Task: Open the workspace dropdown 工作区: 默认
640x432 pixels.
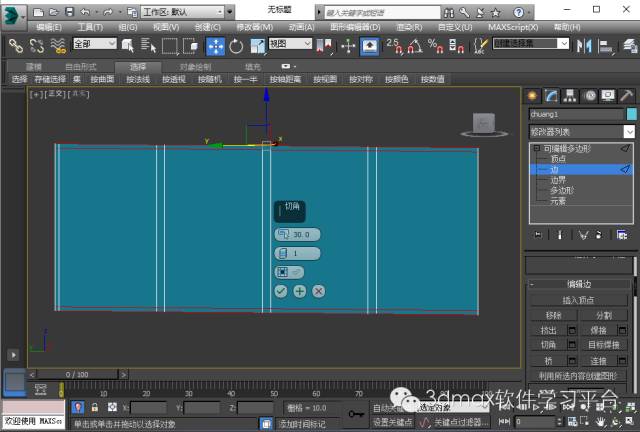Action: click(183, 12)
